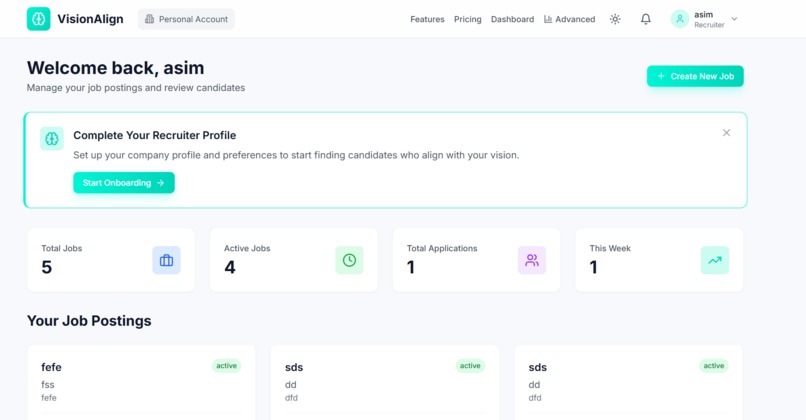Open the fefe job posting card
Screen dimensions: 806x420
tap(141, 382)
